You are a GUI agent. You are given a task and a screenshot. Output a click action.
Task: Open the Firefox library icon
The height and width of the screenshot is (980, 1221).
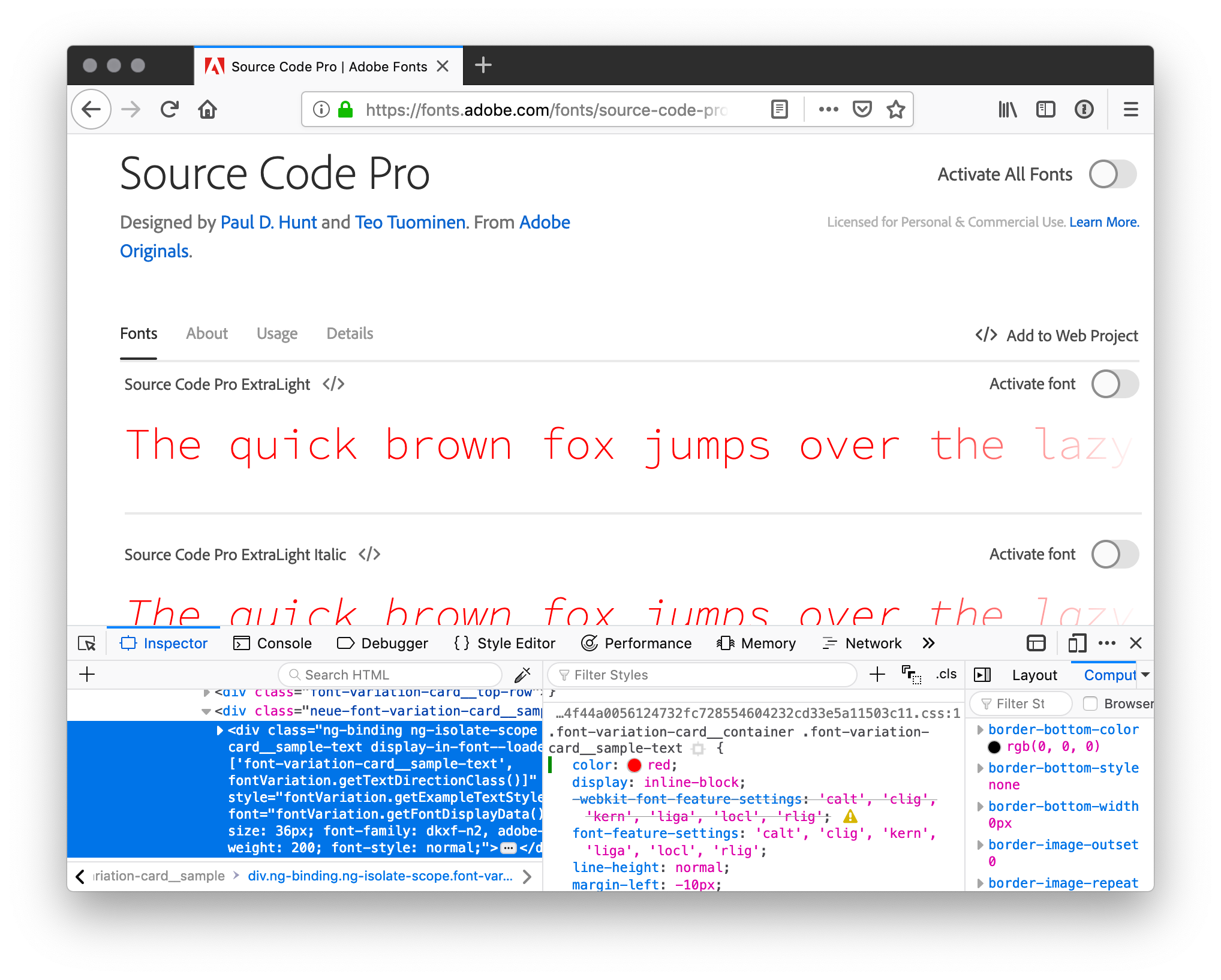click(x=1007, y=109)
